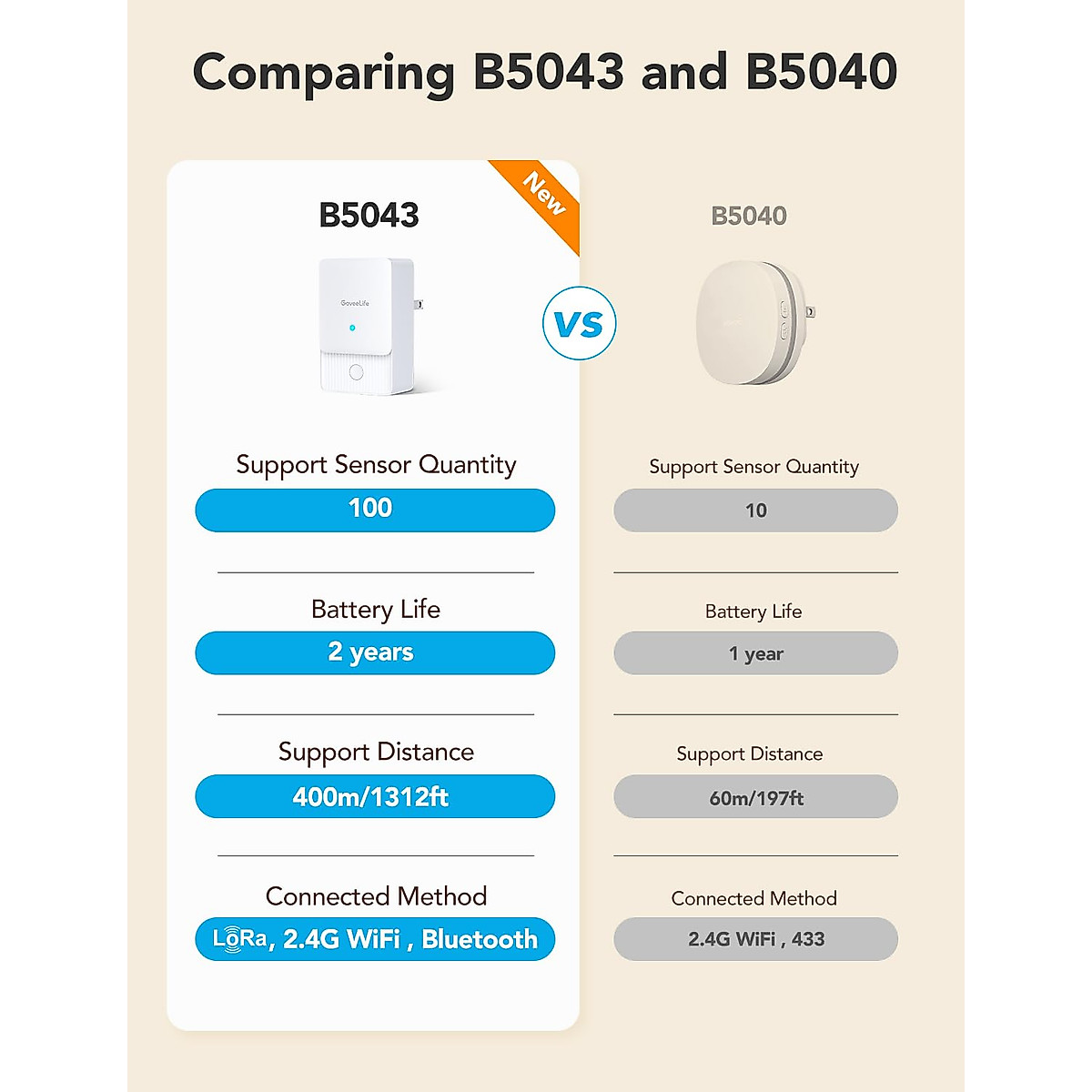Click B5043's "Connected Method" label

(376, 896)
